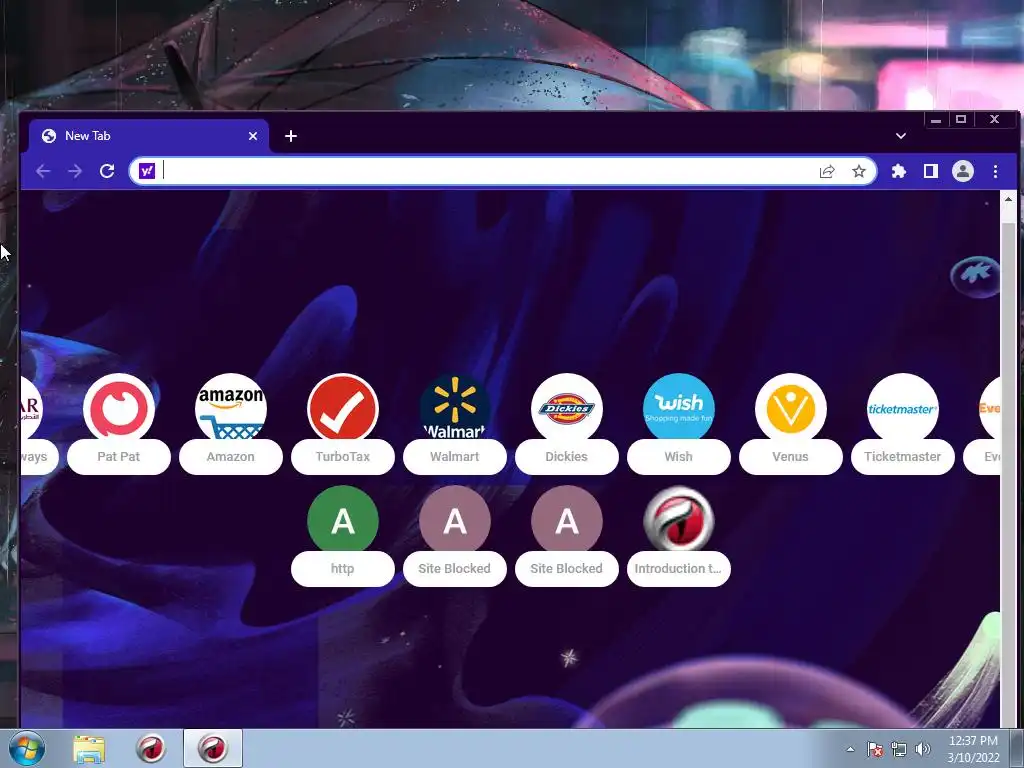Open the Pat Pat shortcut icon

click(x=119, y=408)
